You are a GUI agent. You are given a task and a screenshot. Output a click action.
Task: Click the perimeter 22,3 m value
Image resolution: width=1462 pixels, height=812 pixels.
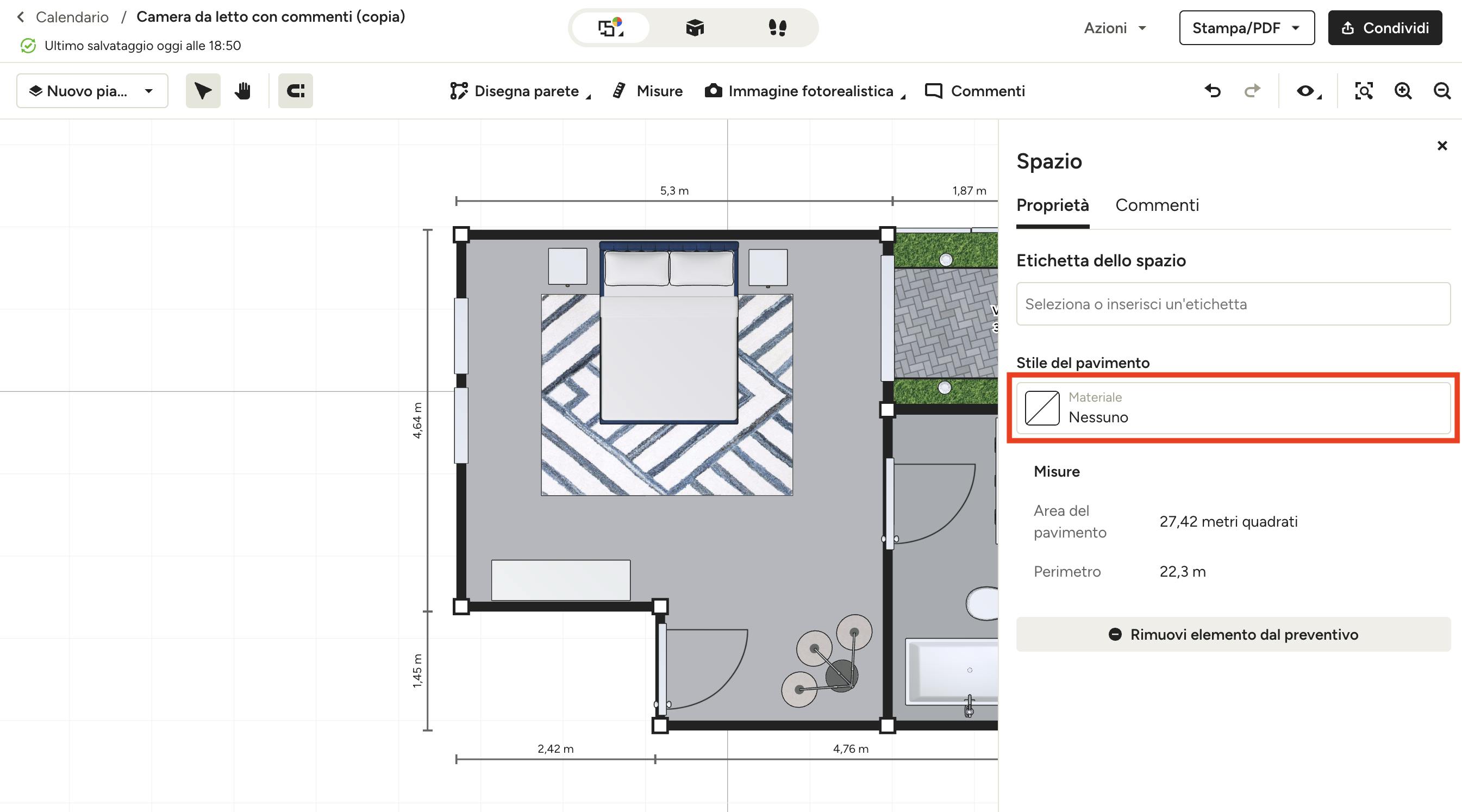(1182, 571)
